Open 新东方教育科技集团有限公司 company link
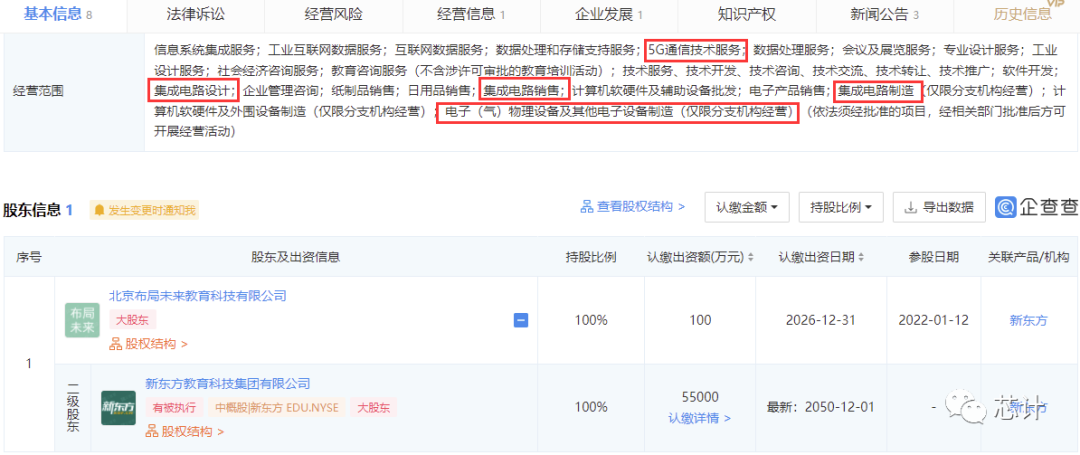This screenshot has height=455, width=1080. pyautogui.click(x=227, y=383)
